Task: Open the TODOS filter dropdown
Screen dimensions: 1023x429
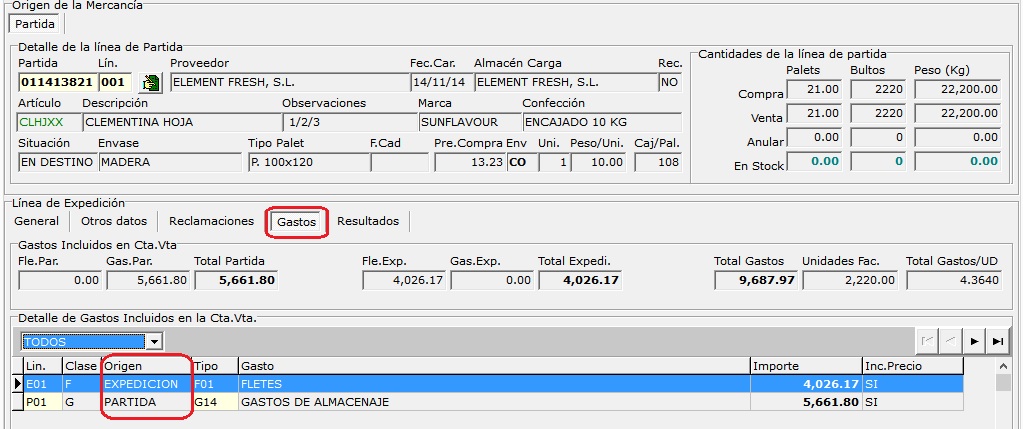Action: coord(154,342)
